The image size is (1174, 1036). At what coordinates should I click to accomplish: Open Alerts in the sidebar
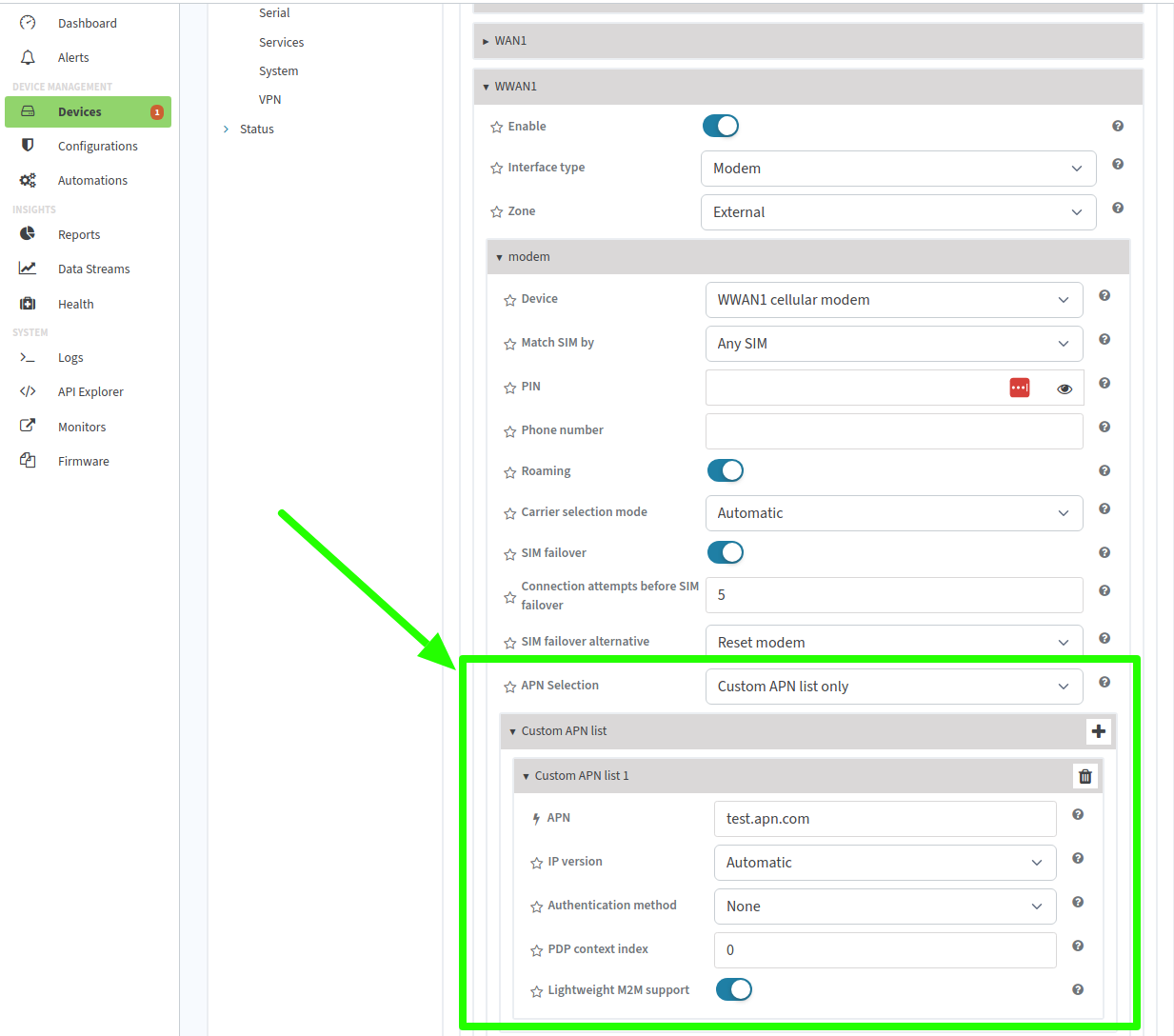(73, 57)
